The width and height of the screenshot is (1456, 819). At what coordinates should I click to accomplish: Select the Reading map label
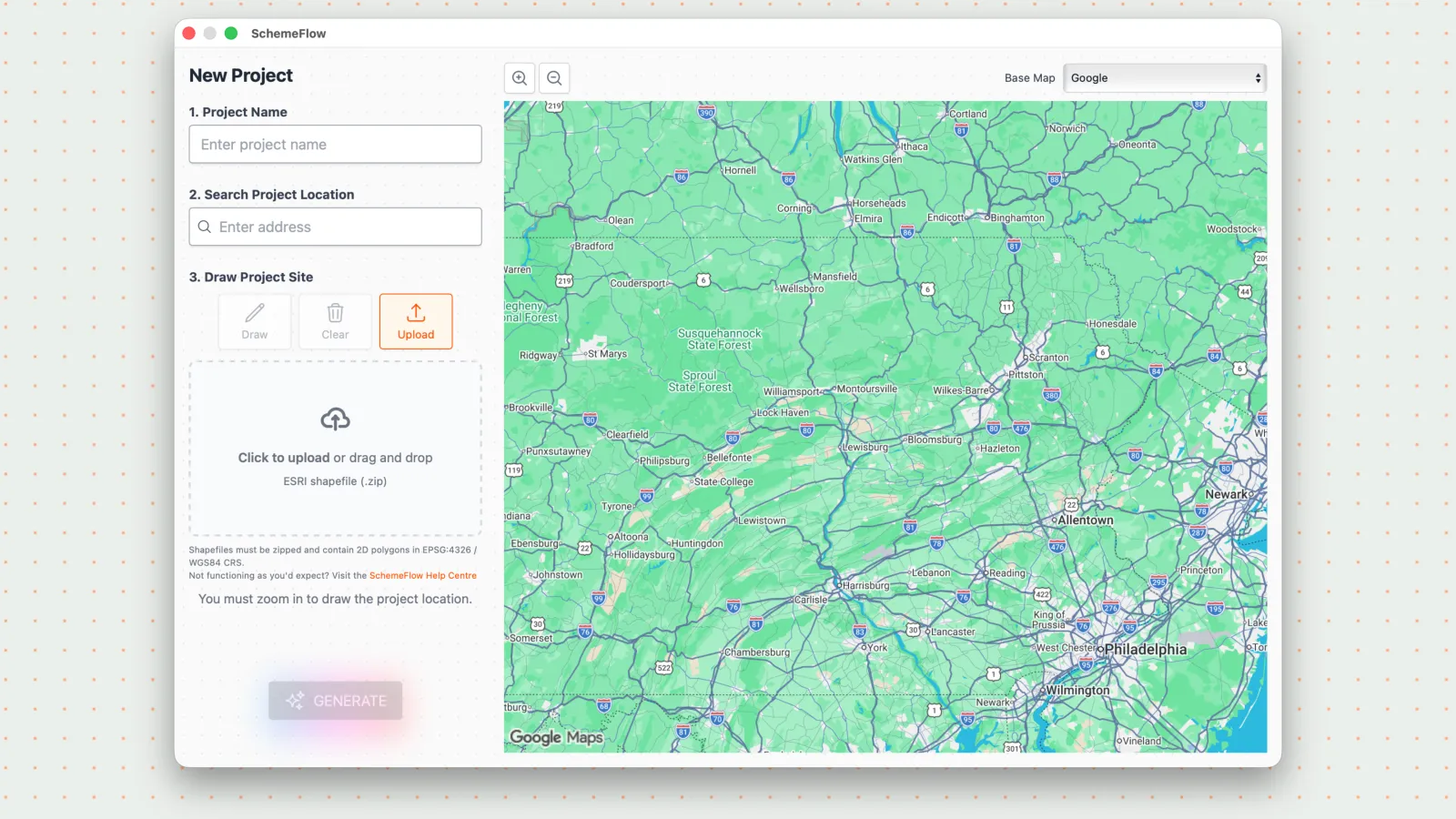click(x=1007, y=573)
